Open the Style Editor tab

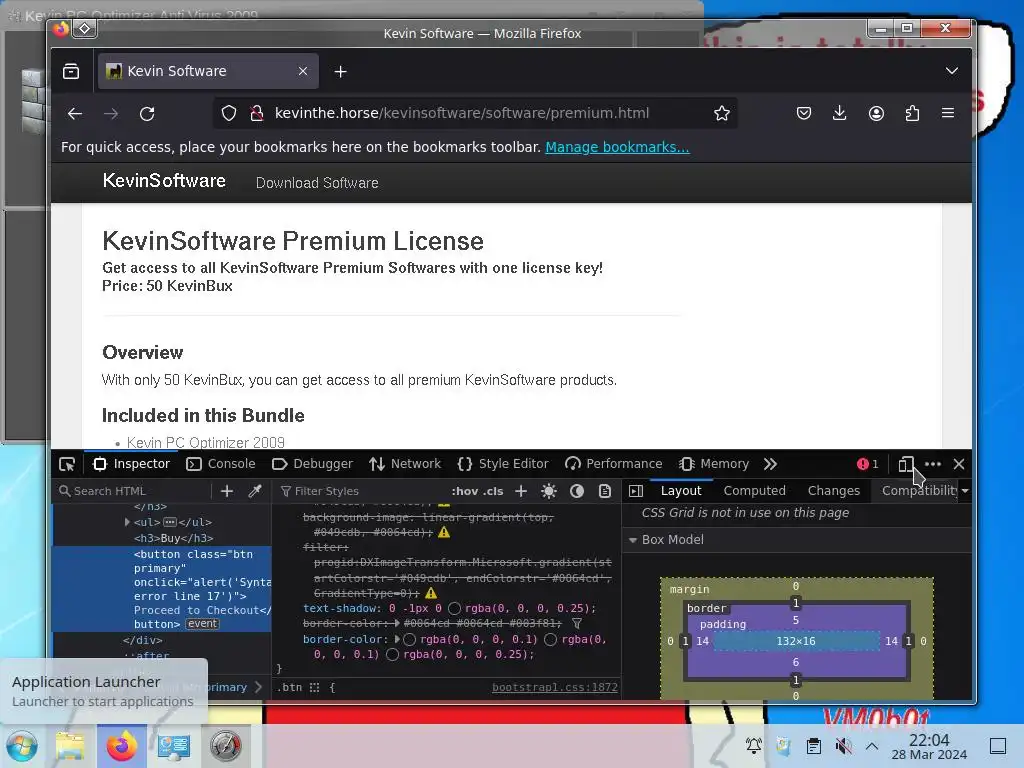tap(503, 464)
